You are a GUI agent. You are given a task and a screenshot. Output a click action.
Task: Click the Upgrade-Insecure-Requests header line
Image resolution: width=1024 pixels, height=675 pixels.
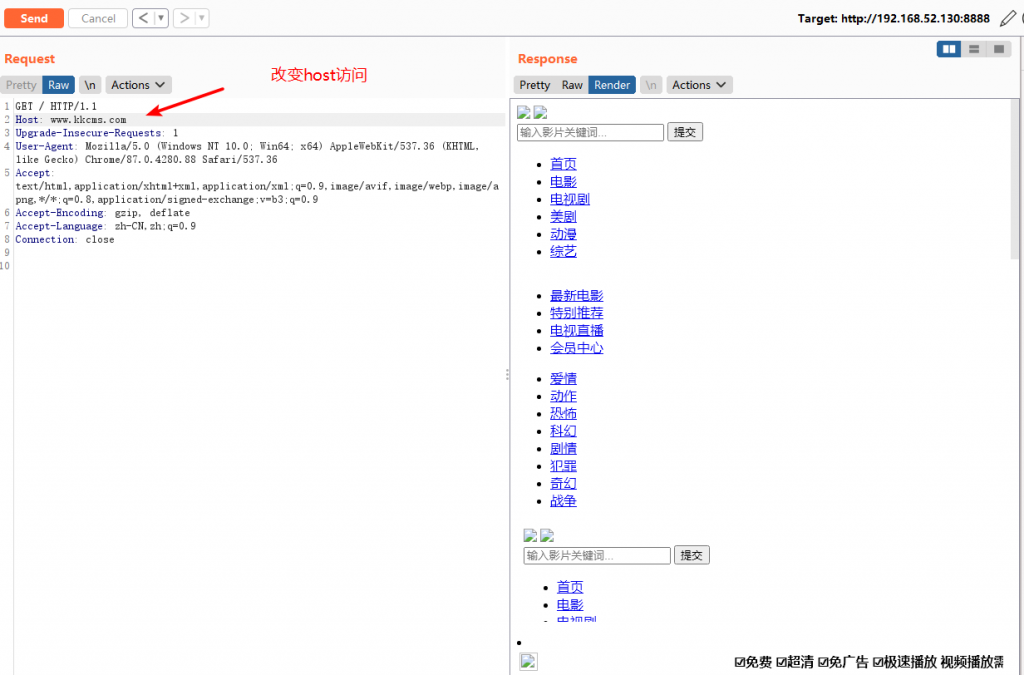coord(97,133)
